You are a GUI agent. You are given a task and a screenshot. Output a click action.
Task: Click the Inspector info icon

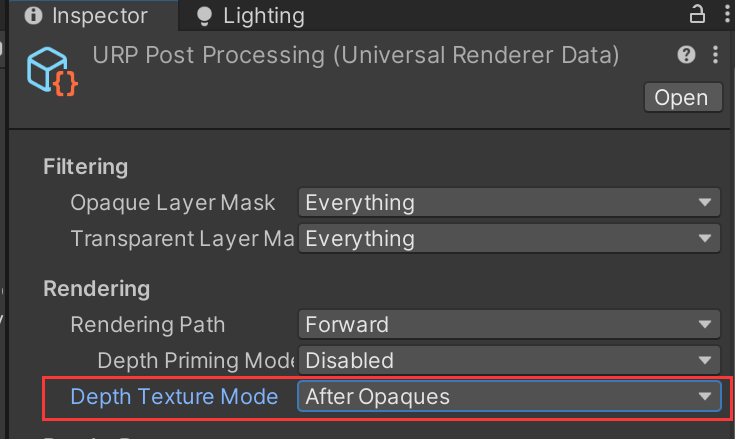click(33, 15)
